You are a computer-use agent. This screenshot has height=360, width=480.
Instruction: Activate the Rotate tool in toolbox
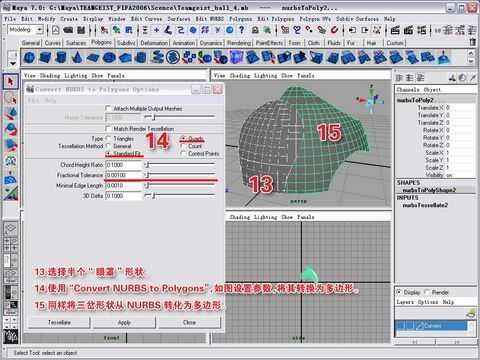pyautogui.click(x=11, y=130)
